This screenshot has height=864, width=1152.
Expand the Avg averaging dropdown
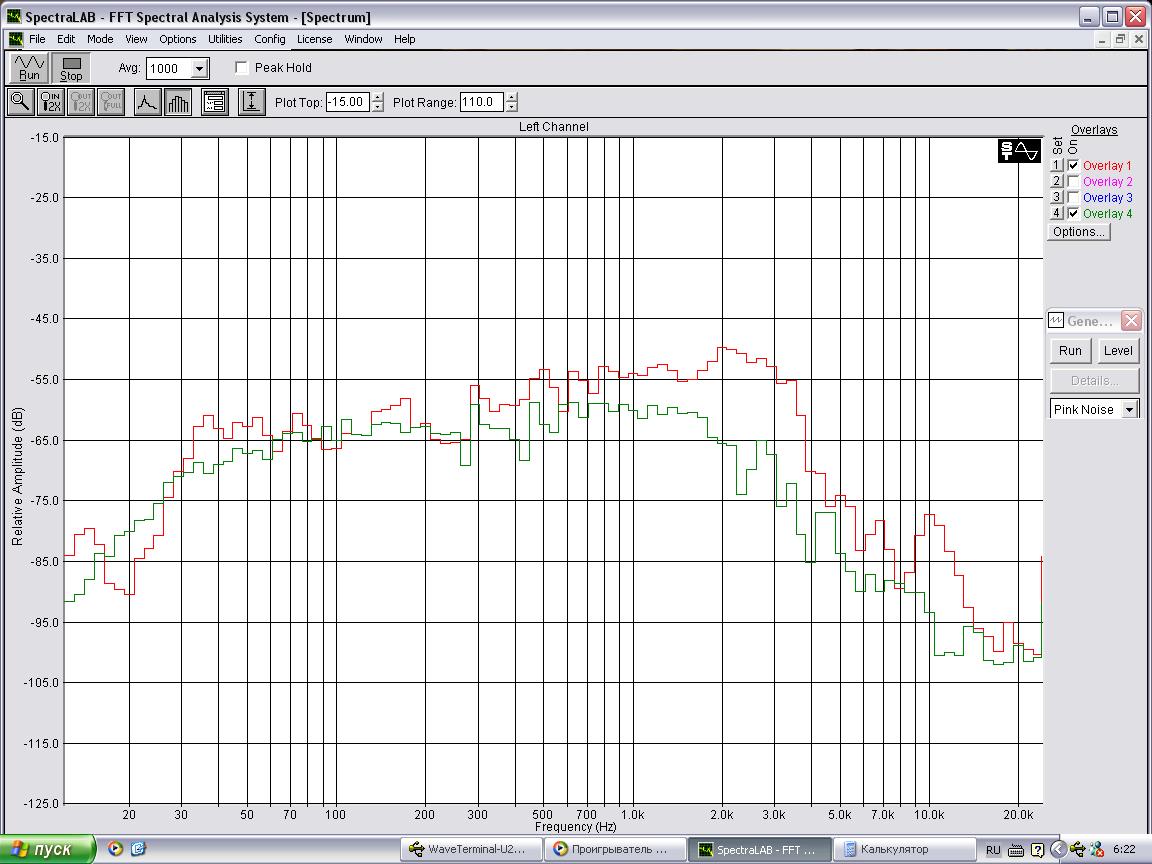[x=199, y=68]
